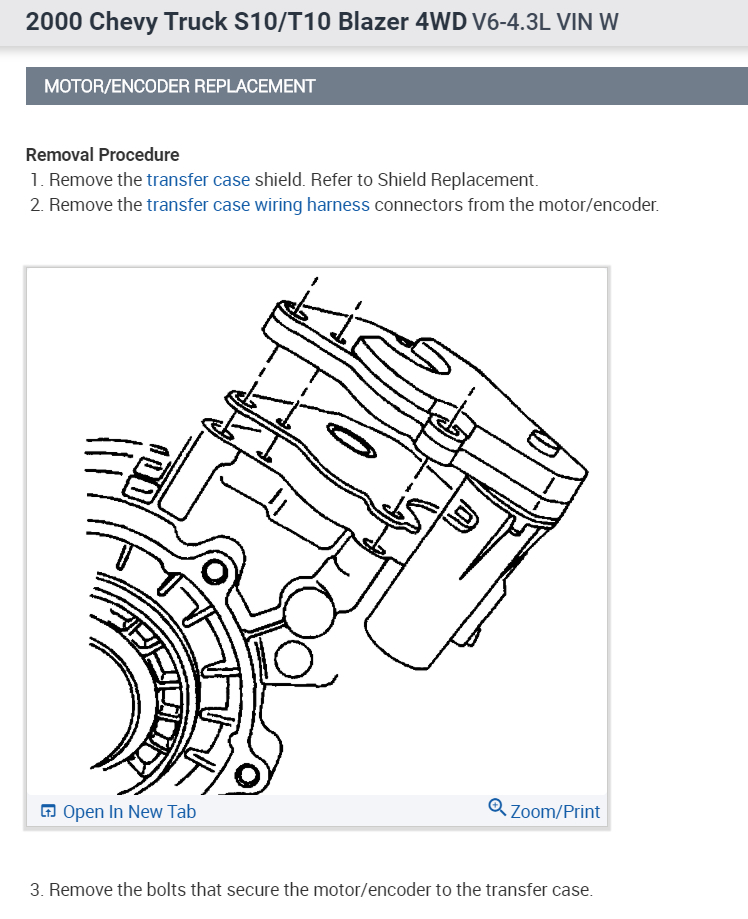Click step 3 about removing the bolts
Viewport: 748px width, 919px height.
coord(311,890)
